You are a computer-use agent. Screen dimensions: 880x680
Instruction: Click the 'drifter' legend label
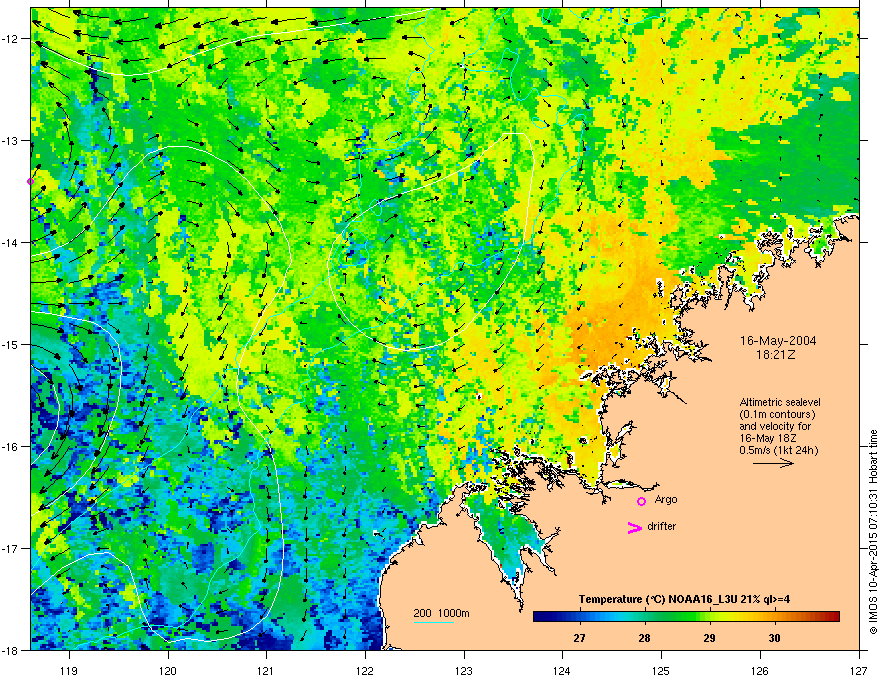click(662, 526)
